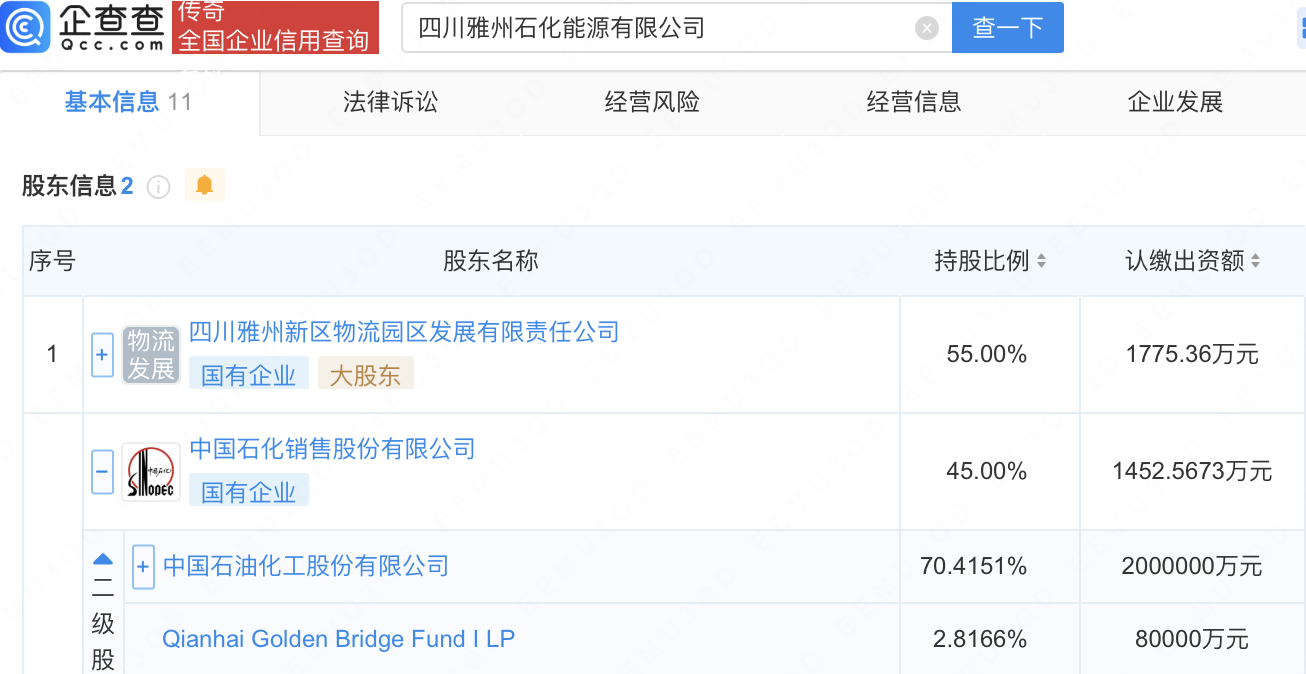Sort by 持股比例 column arrows
The width and height of the screenshot is (1306, 674).
point(1041,262)
